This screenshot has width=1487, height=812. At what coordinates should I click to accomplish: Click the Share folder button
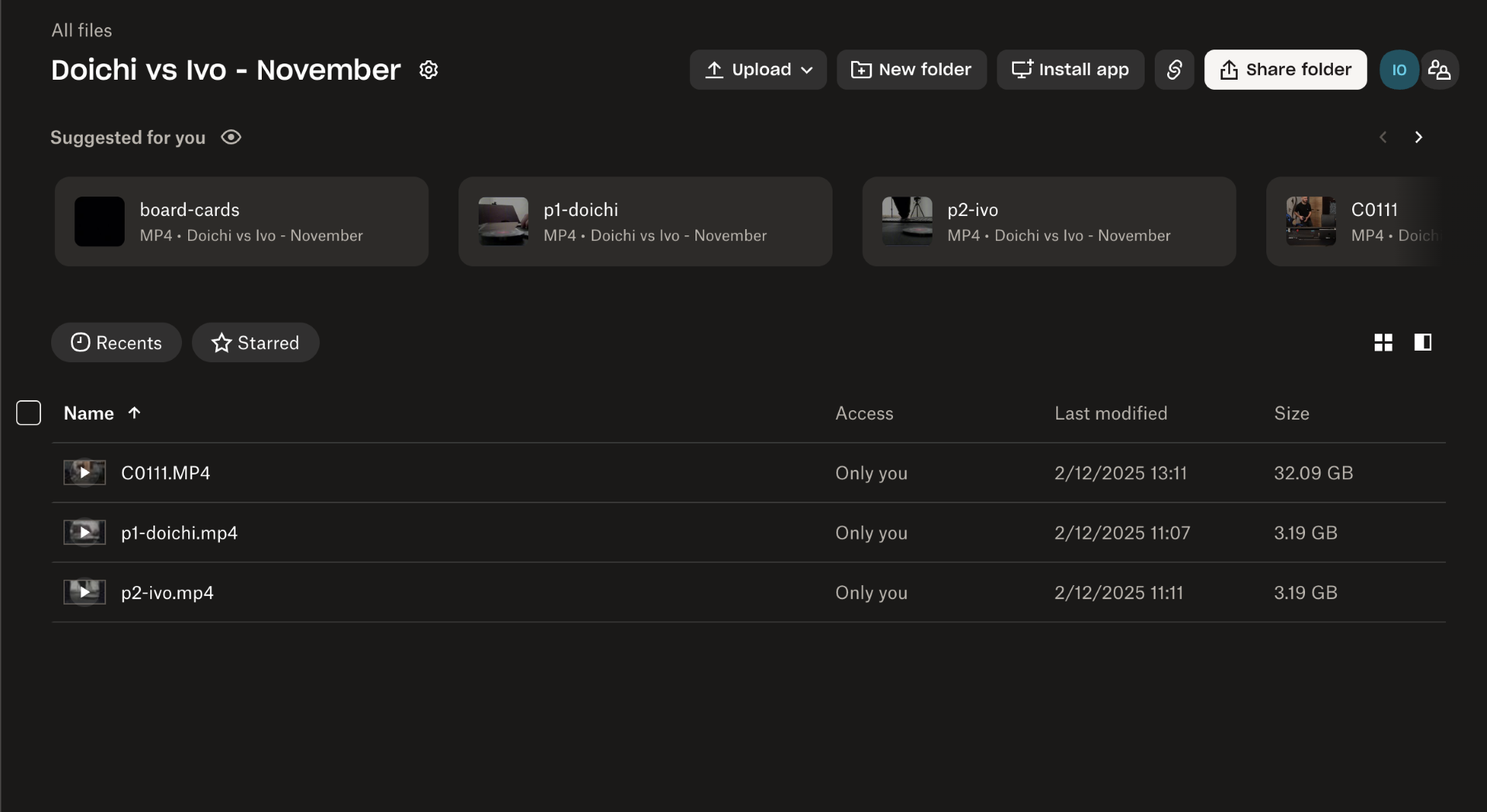click(1285, 70)
